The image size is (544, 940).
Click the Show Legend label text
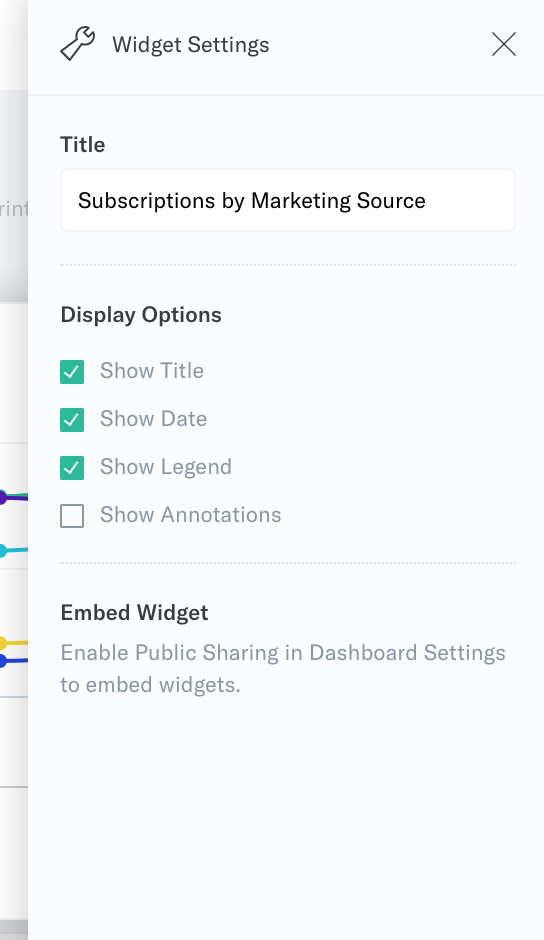pyautogui.click(x=166, y=467)
